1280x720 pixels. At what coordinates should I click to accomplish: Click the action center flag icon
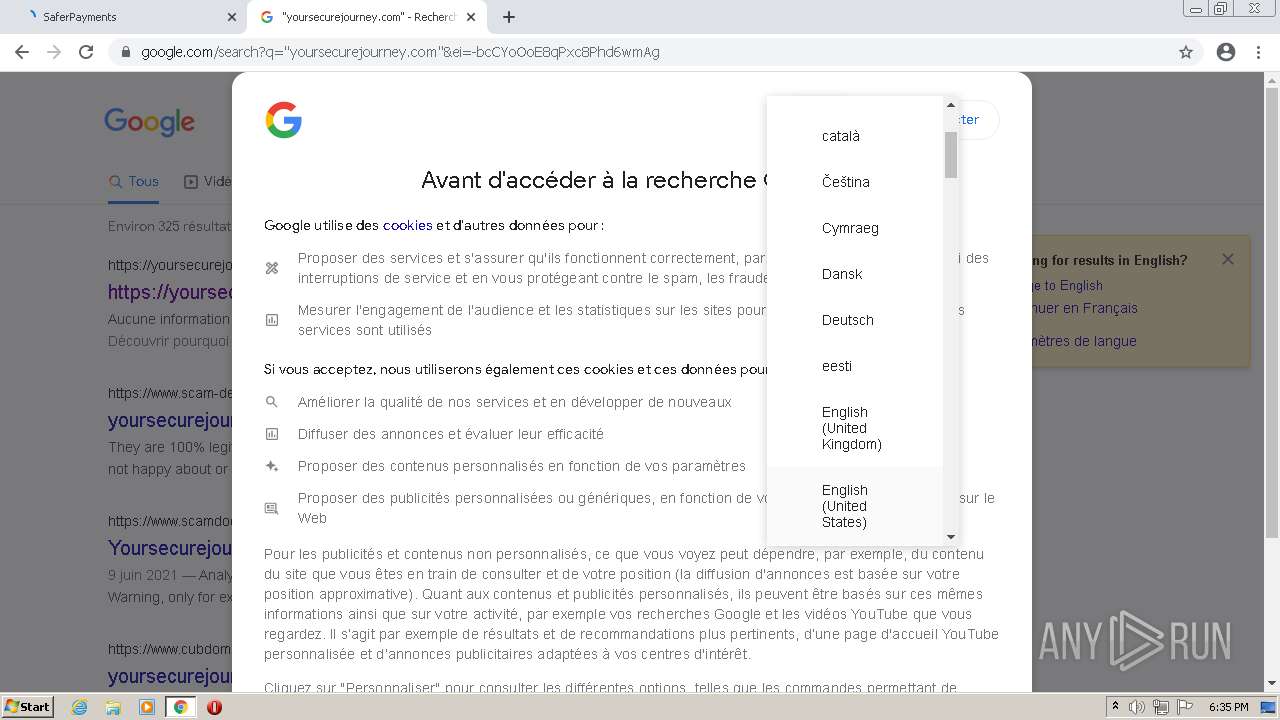[1185, 707]
